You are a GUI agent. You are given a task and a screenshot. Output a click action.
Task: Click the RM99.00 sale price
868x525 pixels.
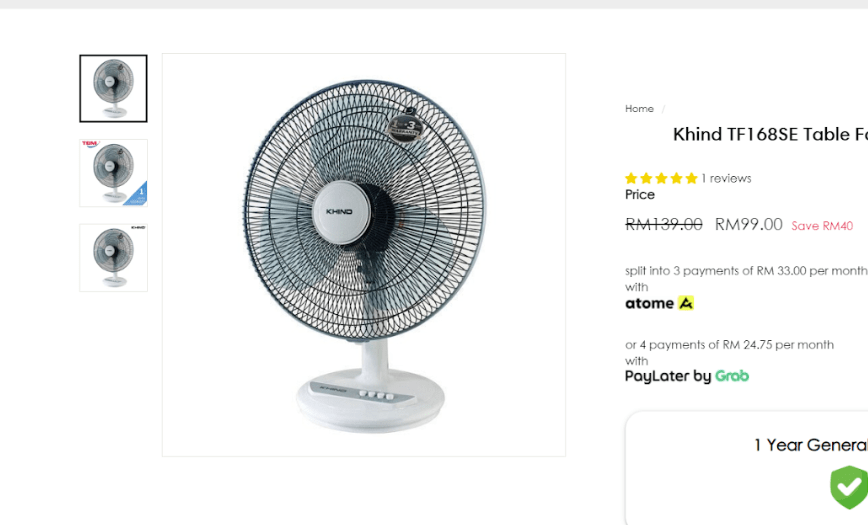(748, 224)
